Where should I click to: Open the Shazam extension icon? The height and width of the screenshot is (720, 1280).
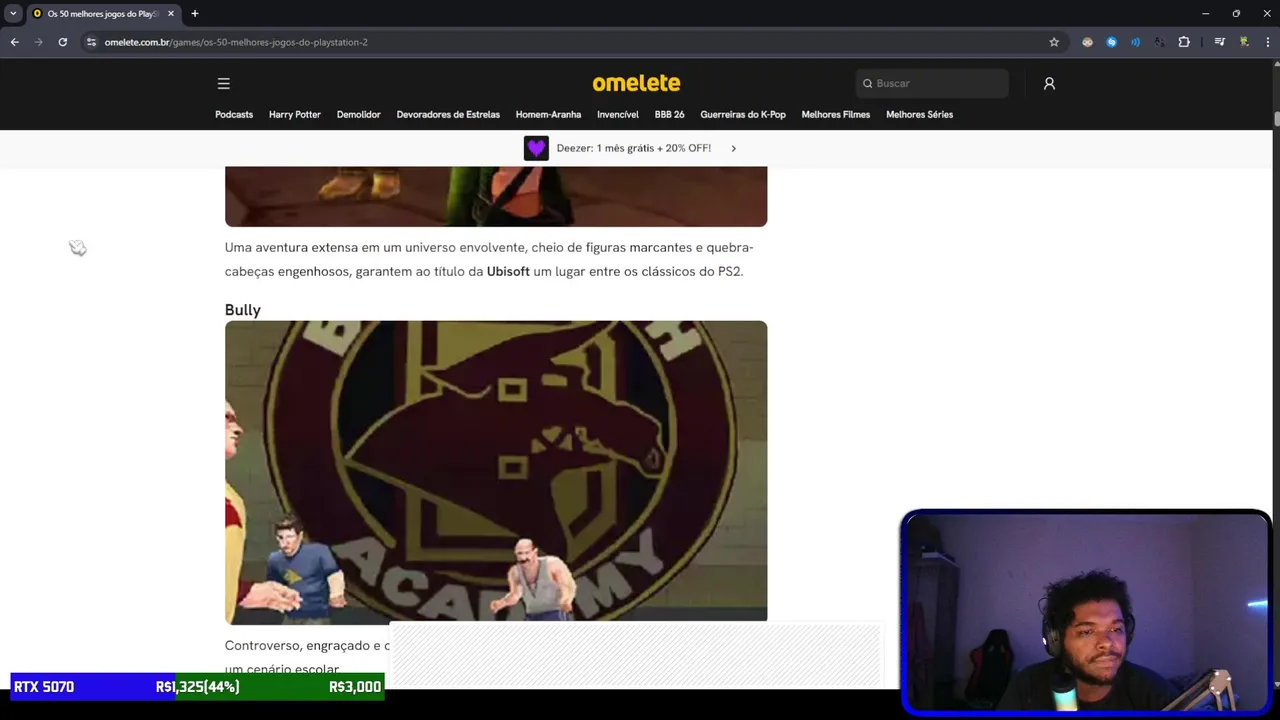1112,42
